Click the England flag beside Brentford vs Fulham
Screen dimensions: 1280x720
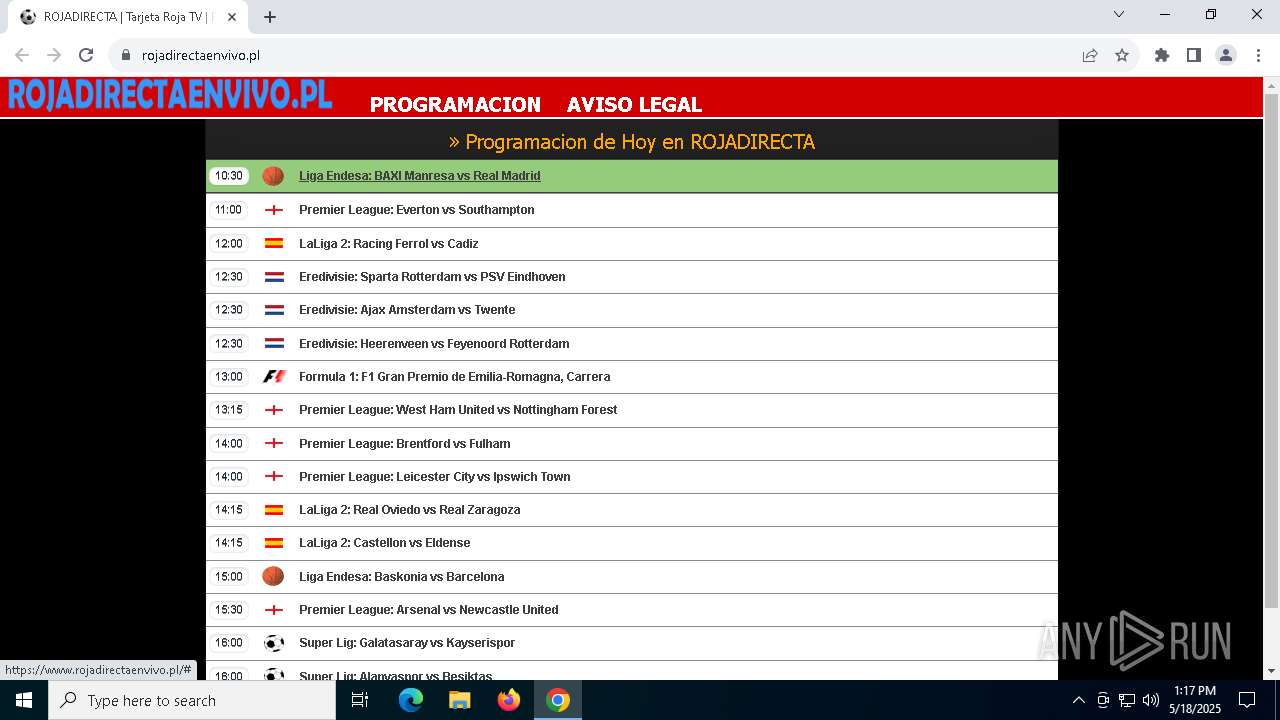[273, 443]
